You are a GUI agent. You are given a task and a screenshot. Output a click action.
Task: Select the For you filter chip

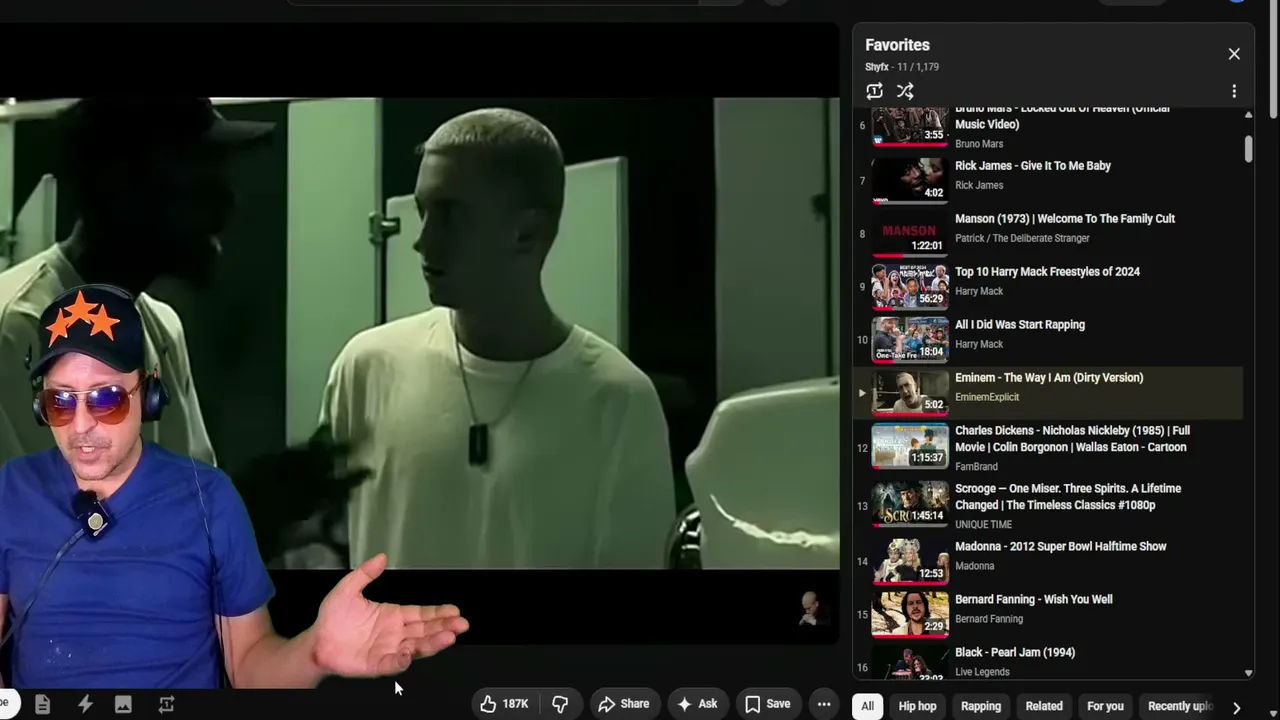(1105, 706)
